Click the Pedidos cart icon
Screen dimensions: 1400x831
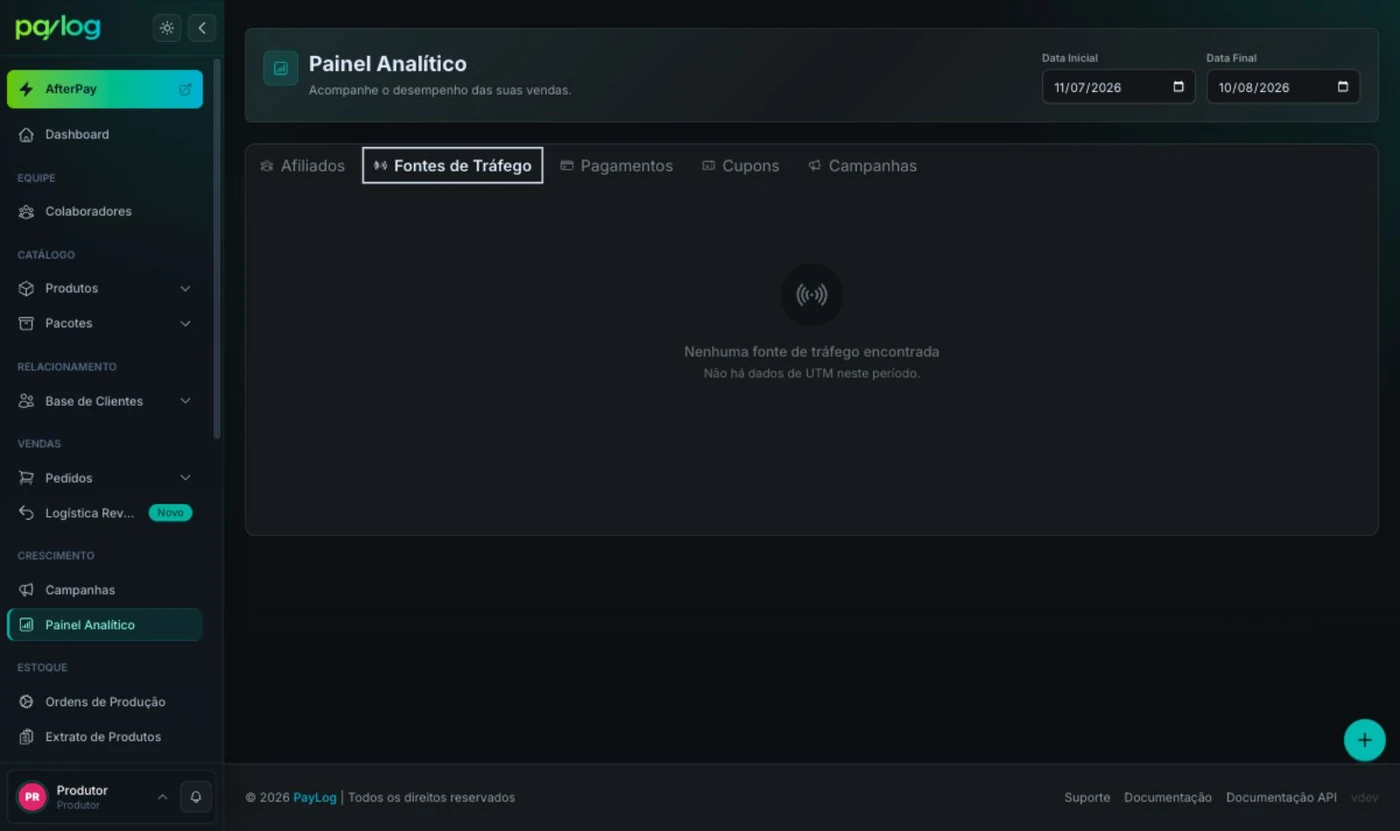tap(26, 478)
